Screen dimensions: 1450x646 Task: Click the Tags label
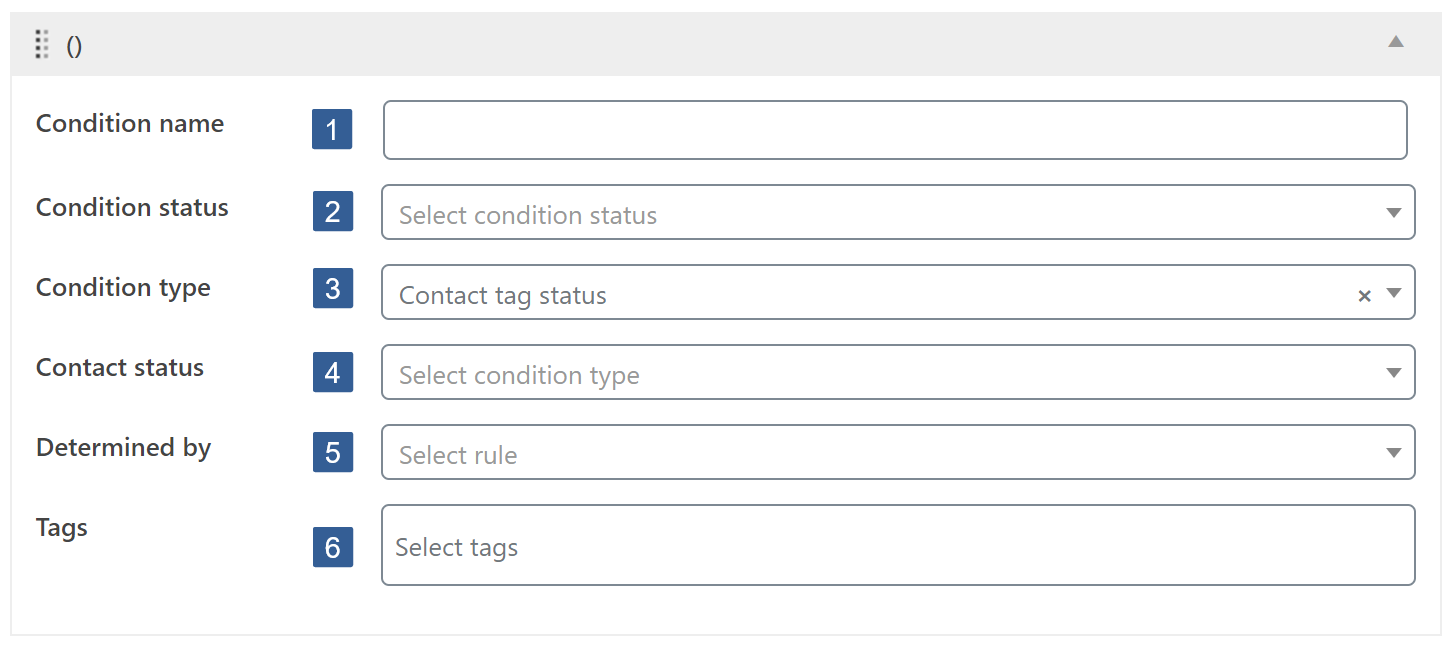[x=61, y=527]
